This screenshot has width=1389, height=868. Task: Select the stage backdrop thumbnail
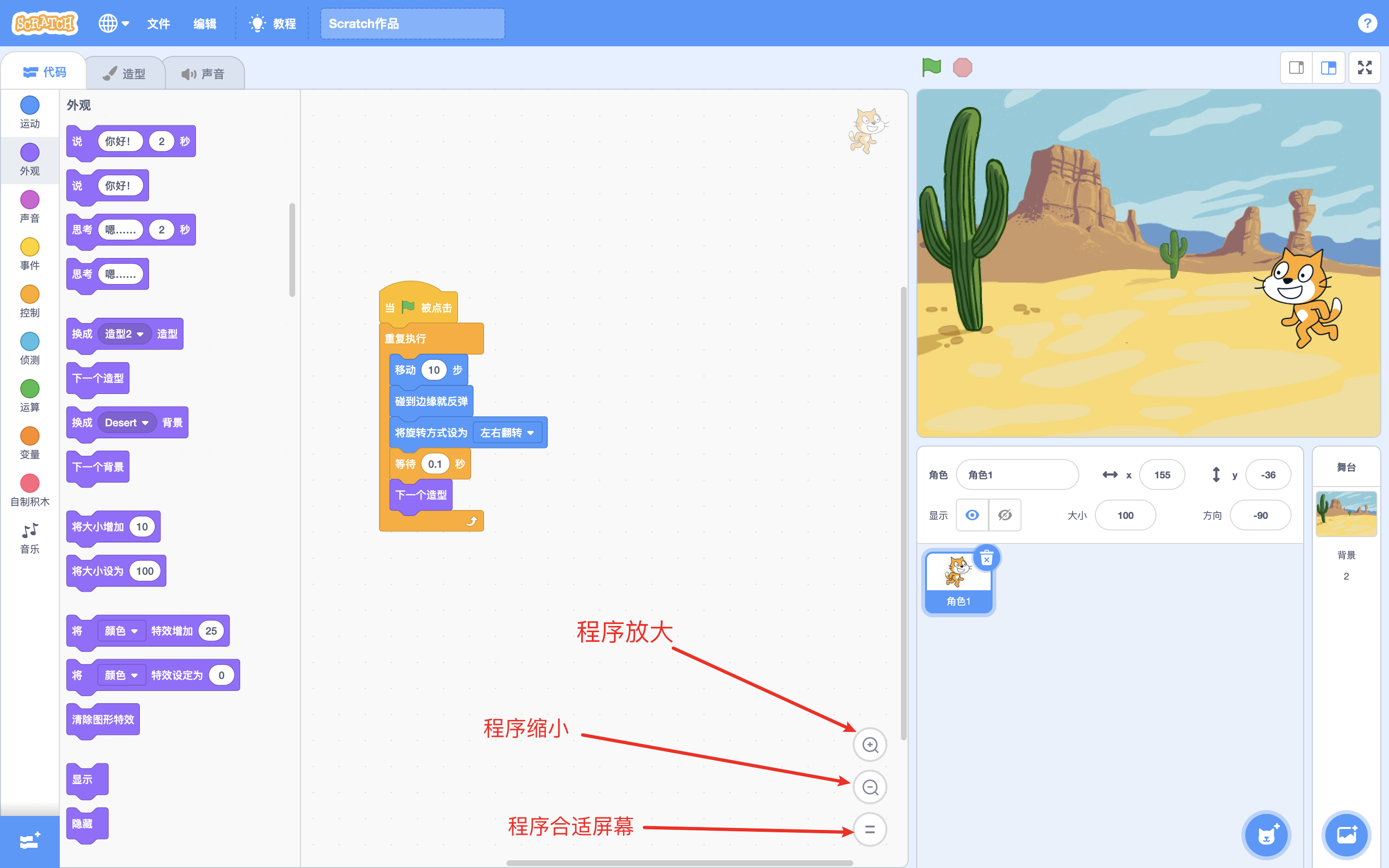point(1346,514)
